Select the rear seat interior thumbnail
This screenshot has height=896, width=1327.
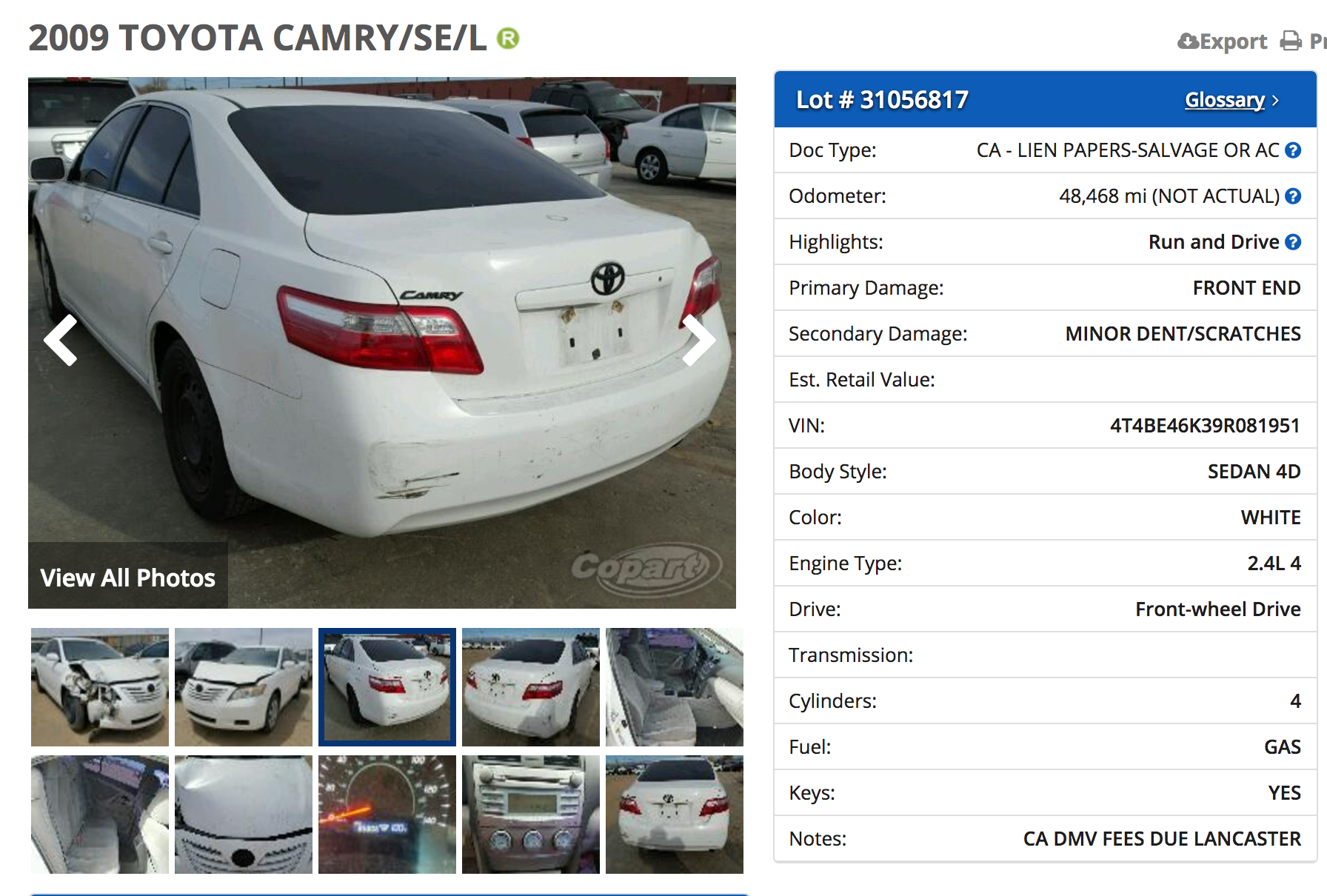[100, 815]
